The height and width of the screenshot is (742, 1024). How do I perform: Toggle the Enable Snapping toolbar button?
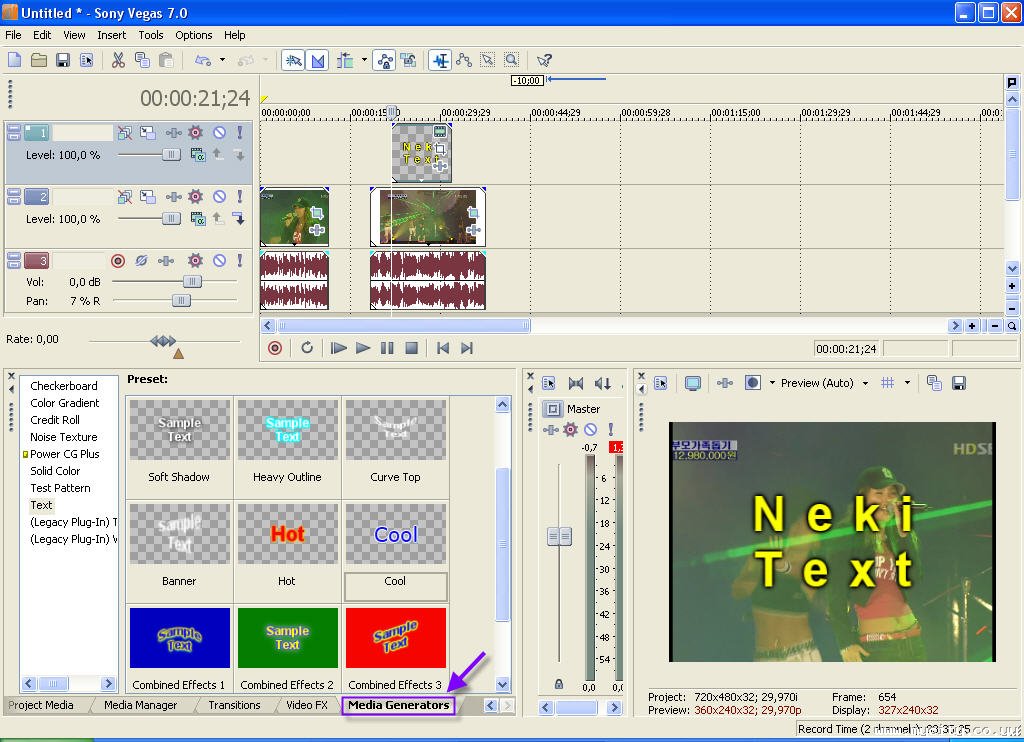point(293,60)
